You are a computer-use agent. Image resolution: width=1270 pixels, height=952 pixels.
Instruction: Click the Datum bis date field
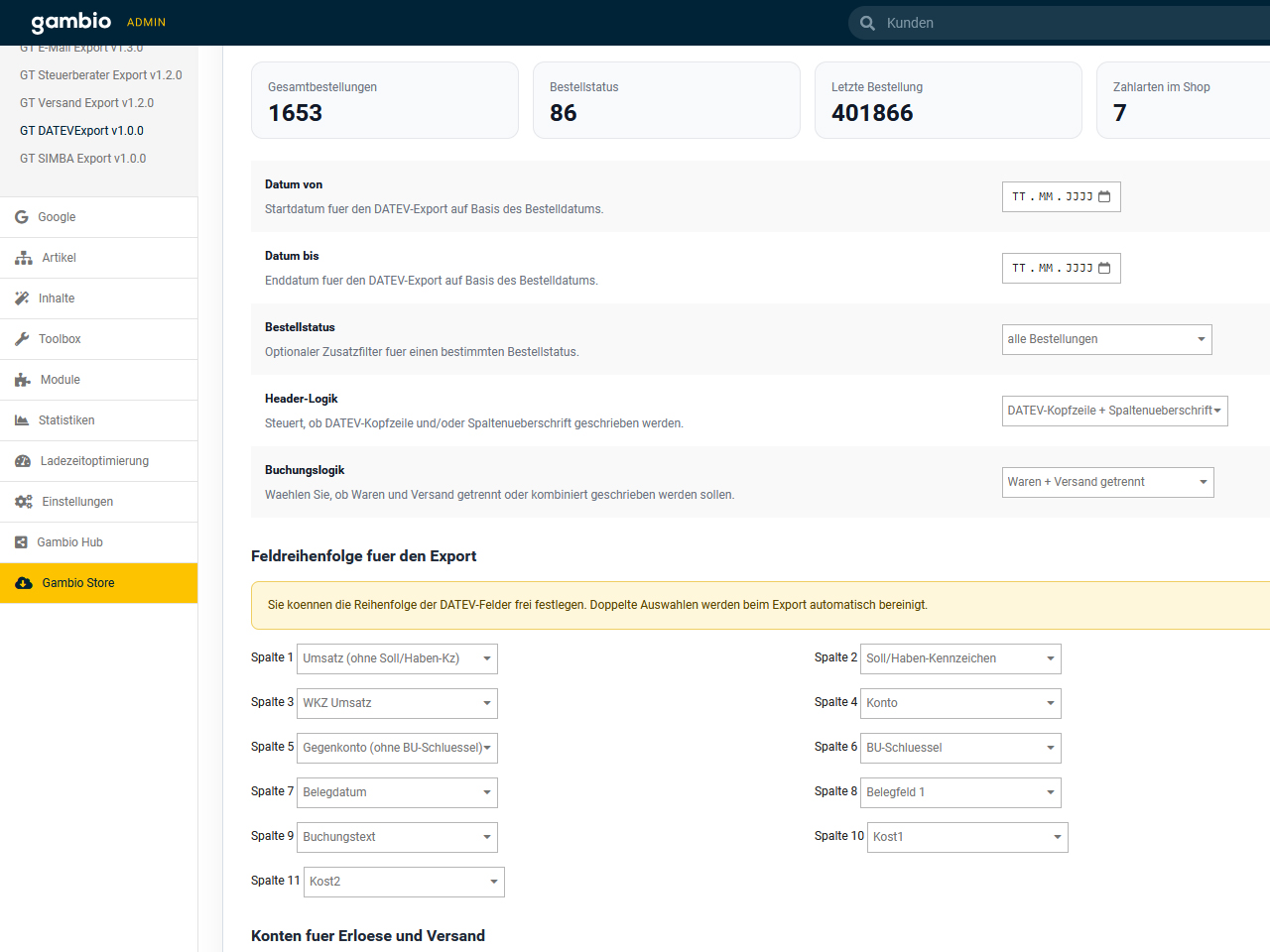coord(1052,269)
